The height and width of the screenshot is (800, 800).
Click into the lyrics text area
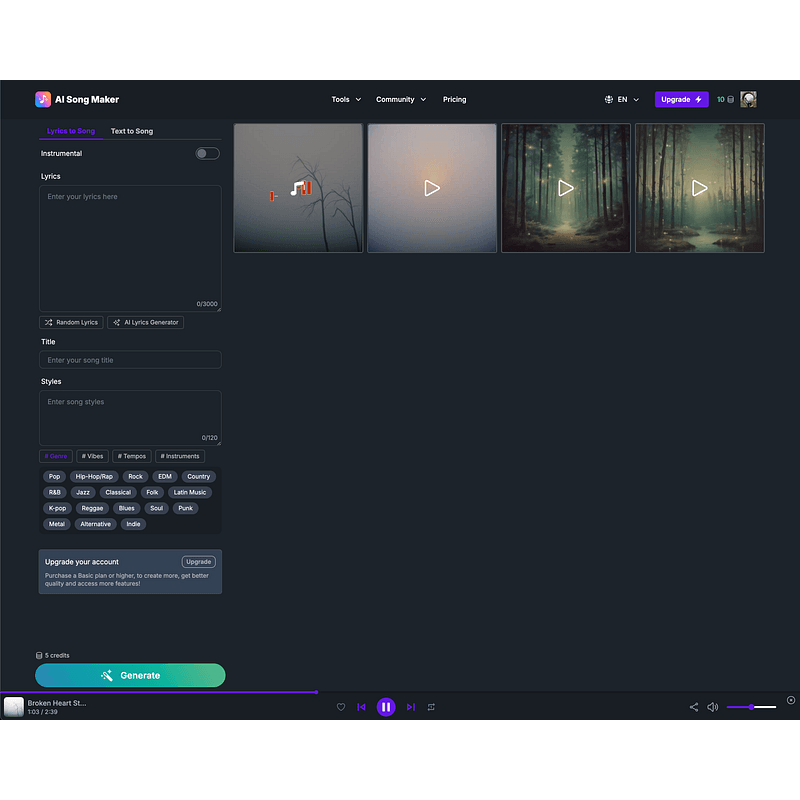(130, 248)
